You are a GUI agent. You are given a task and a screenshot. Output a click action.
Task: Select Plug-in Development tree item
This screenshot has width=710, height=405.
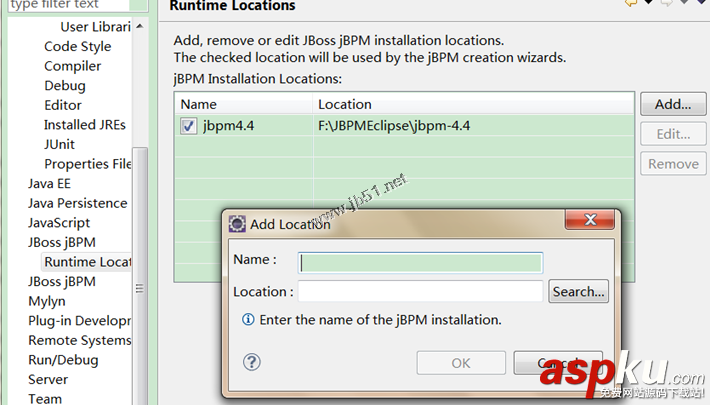tap(80, 321)
